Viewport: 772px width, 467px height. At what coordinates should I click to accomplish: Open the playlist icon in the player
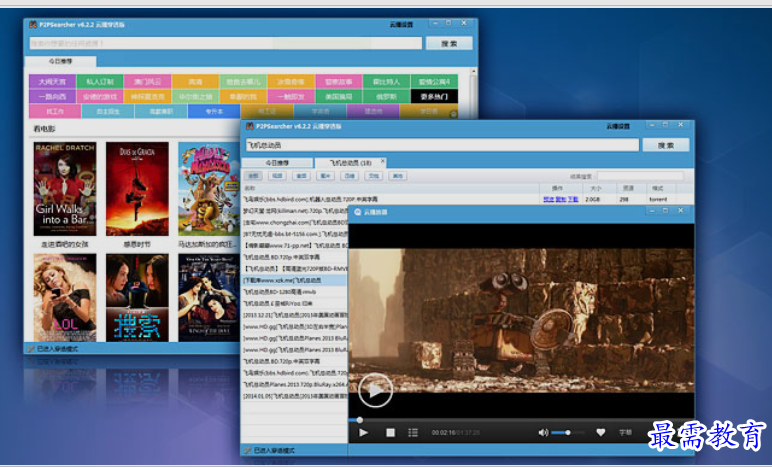pyautogui.click(x=413, y=432)
